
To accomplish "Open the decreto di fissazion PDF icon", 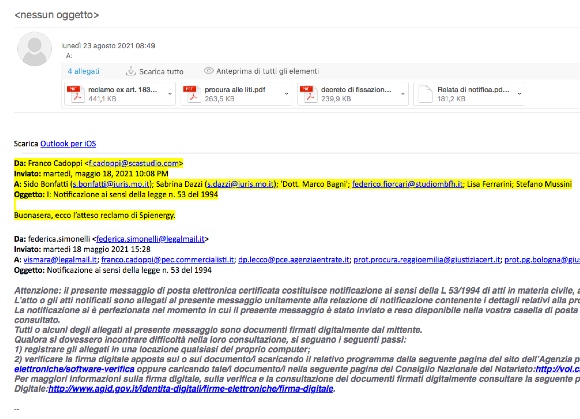I will pos(309,94).
